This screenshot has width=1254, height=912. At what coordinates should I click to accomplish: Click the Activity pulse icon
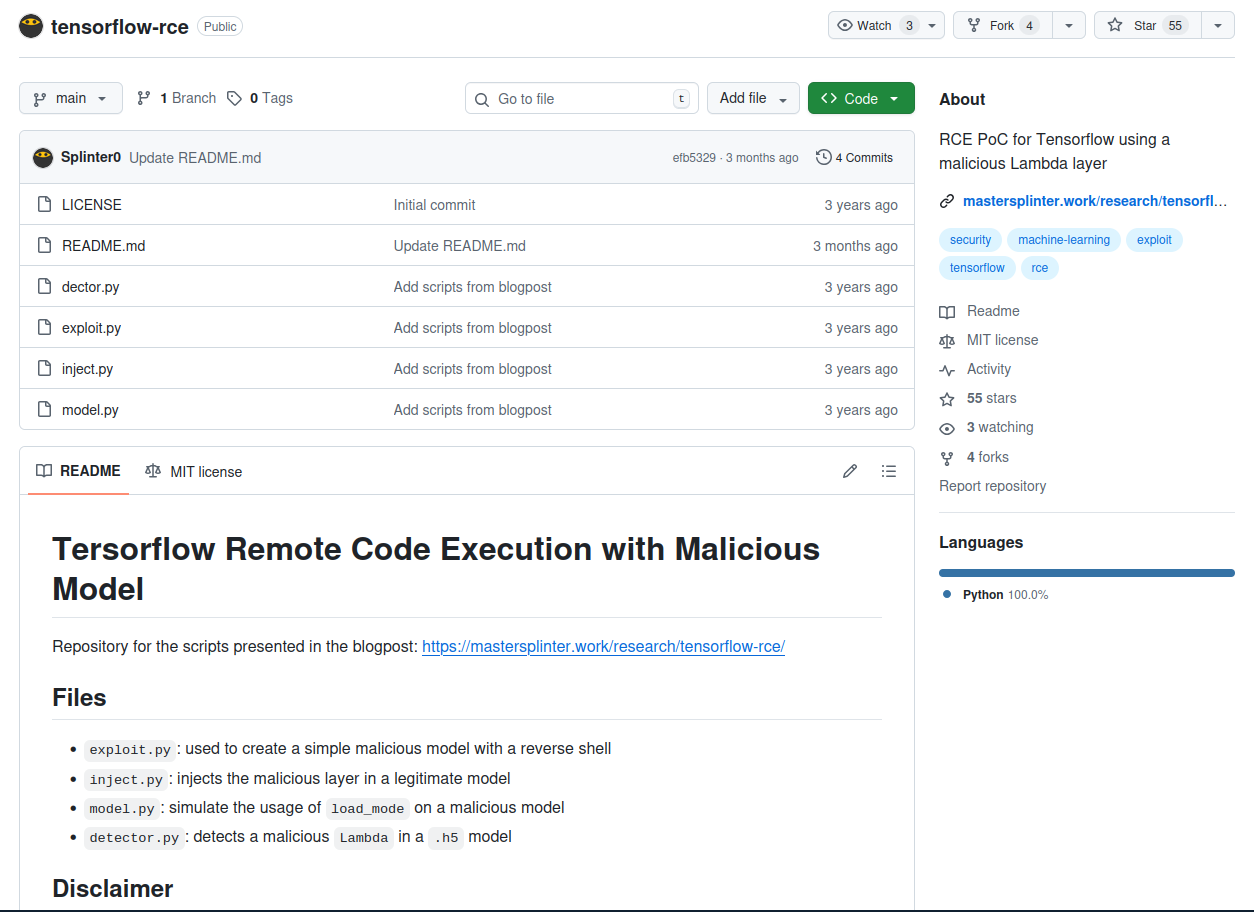(x=947, y=370)
